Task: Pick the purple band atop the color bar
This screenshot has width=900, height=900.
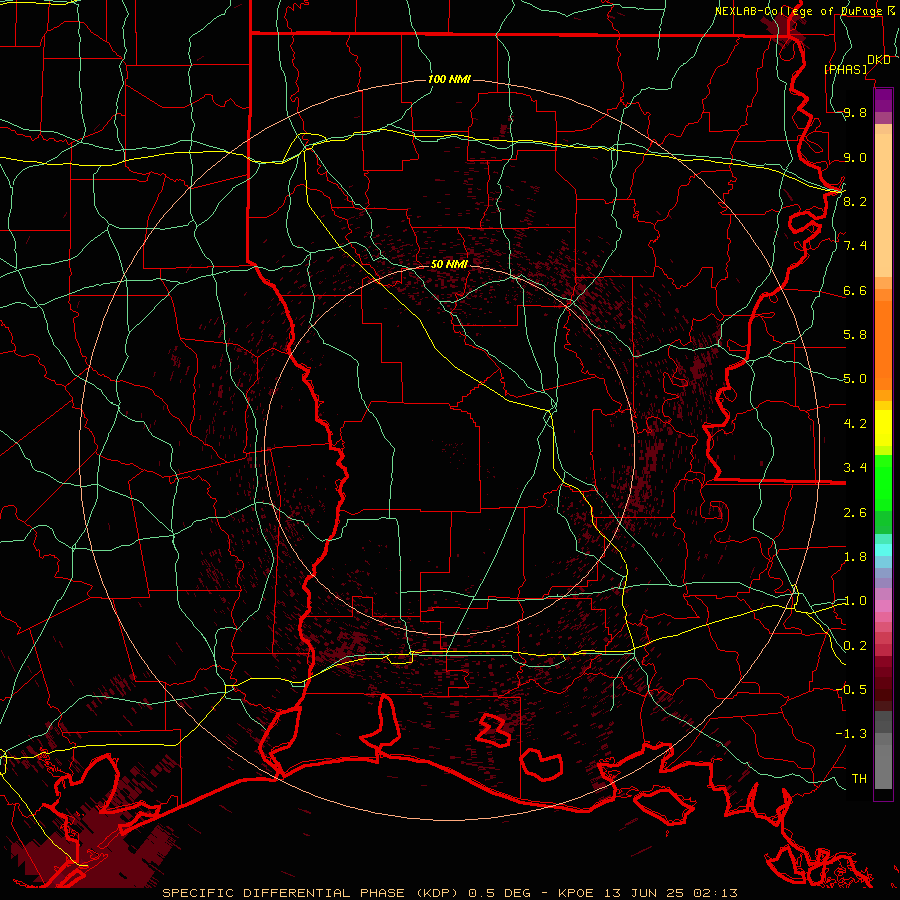Action: tap(883, 100)
